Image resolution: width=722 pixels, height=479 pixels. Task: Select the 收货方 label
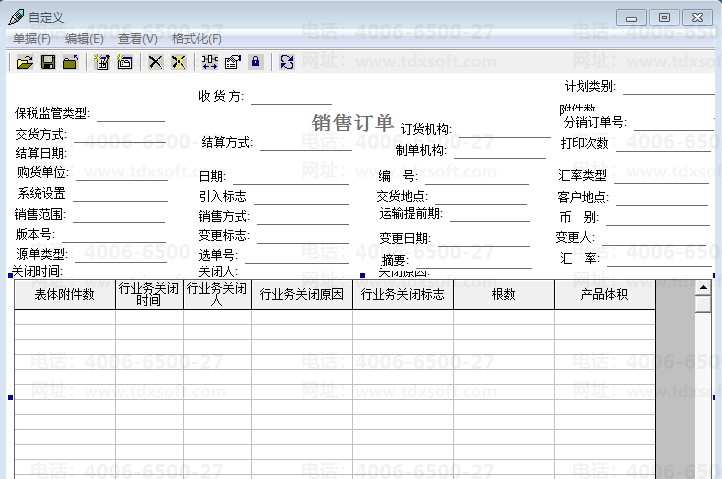click(221, 96)
